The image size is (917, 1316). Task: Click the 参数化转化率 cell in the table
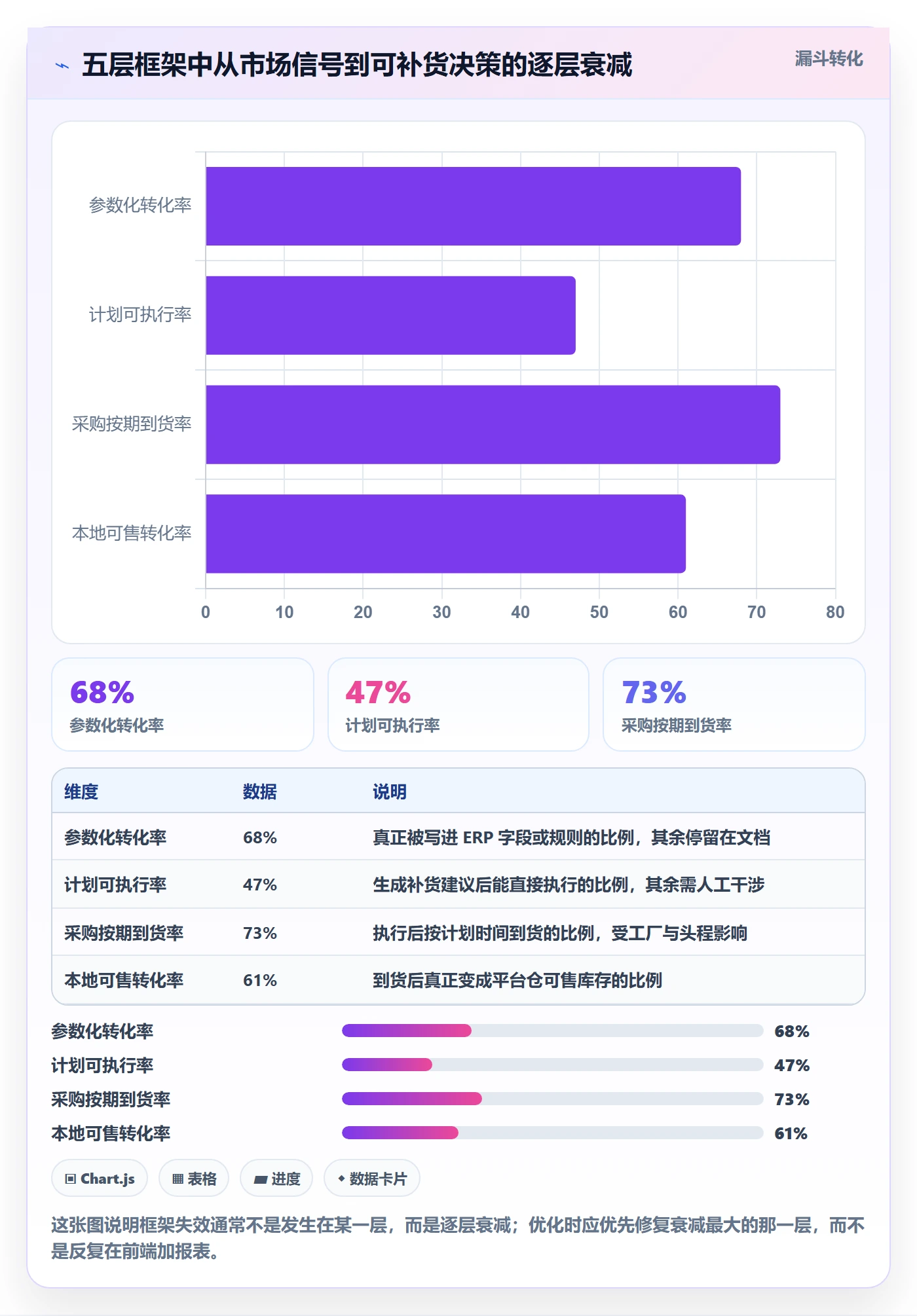[x=115, y=837]
